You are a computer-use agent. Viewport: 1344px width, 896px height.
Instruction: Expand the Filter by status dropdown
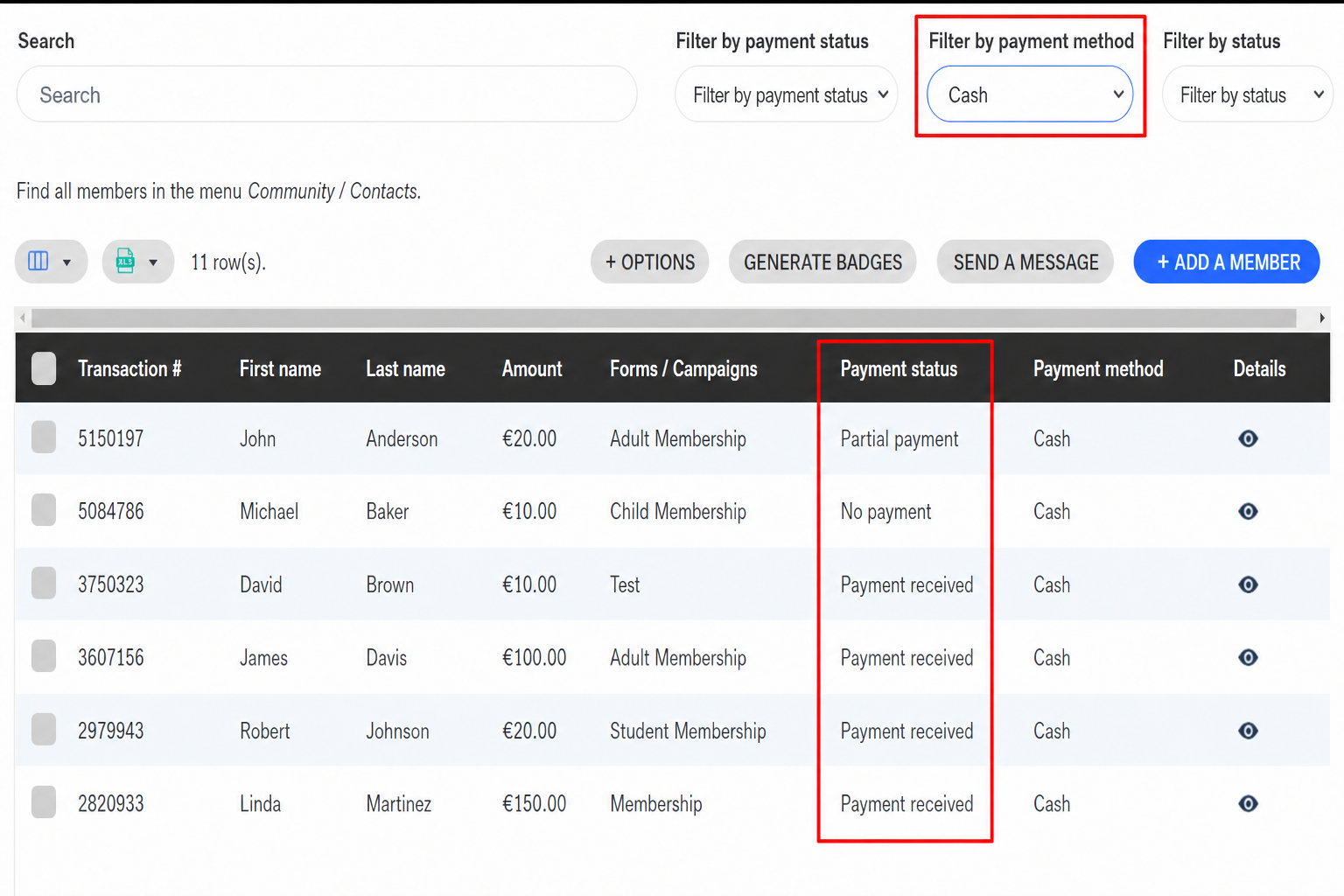[x=1248, y=94]
